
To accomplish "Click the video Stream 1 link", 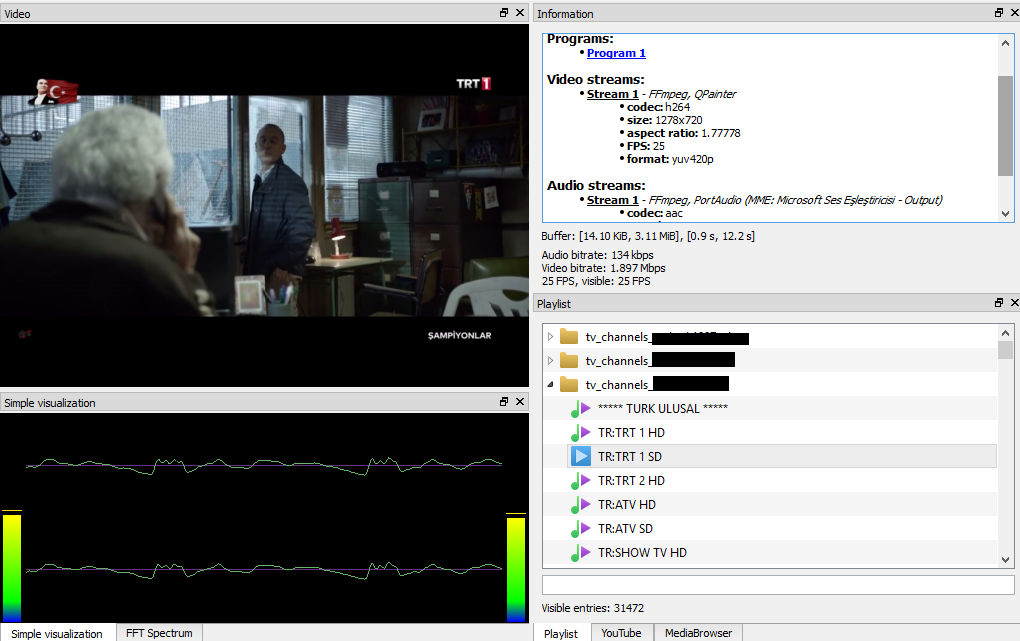I will (612, 94).
